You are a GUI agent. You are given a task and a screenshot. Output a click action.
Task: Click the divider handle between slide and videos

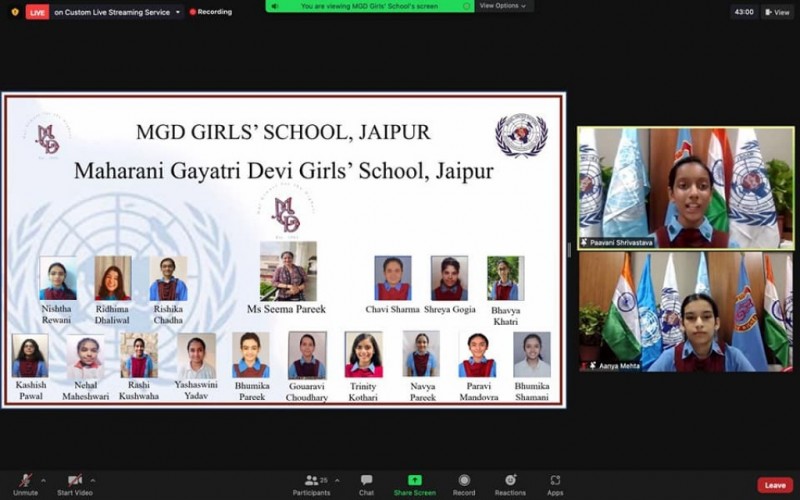(x=570, y=249)
